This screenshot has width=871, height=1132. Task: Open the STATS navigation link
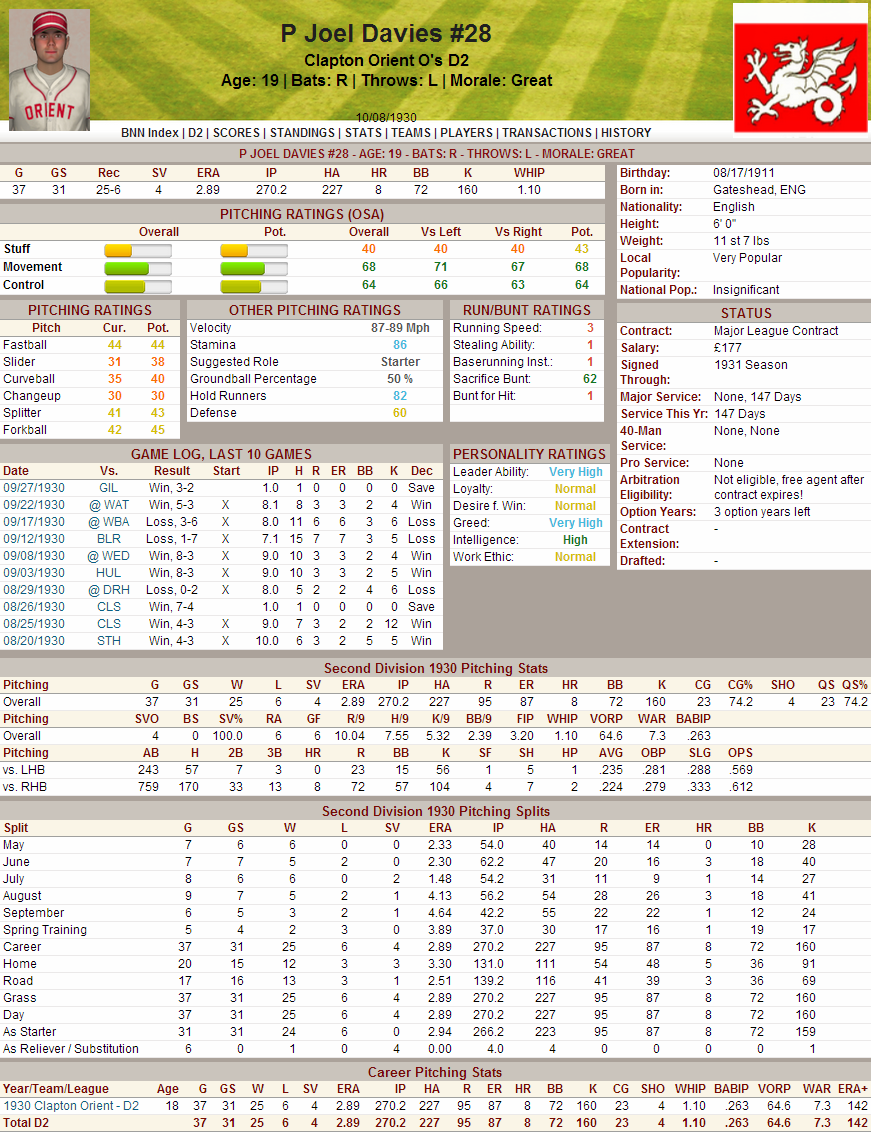(363, 133)
